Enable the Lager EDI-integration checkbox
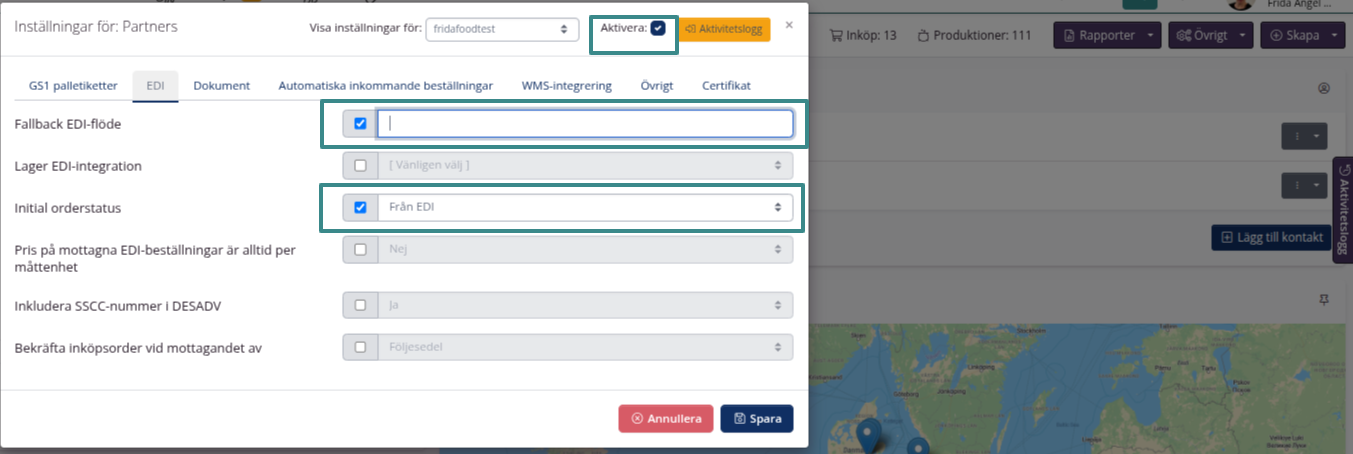The width and height of the screenshot is (1353, 454). (360, 166)
